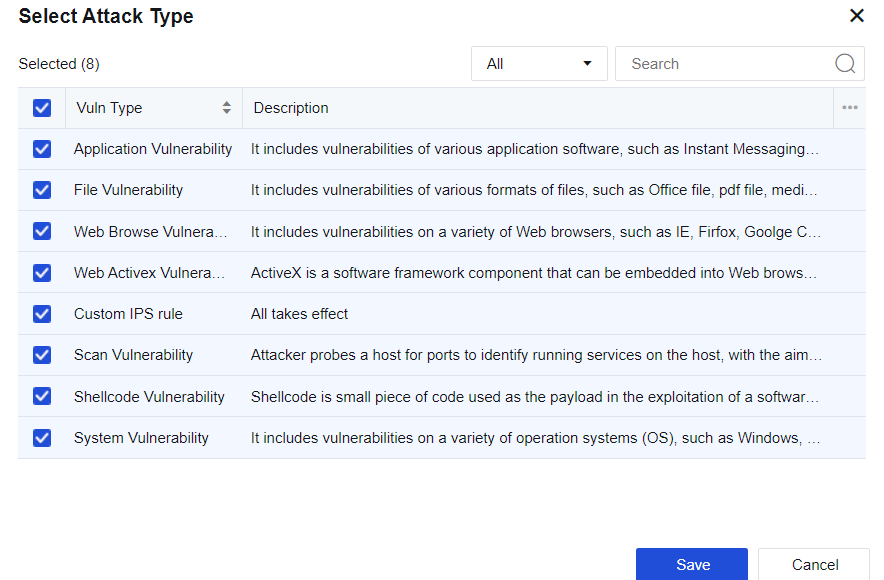Toggle Web Activex Vulnerability checkbox
884x580 pixels.
[42, 272]
